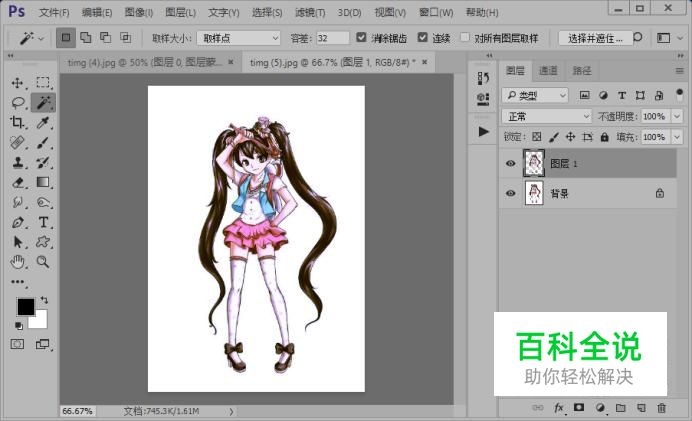Delete the layer with trash button
The height and width of the screenshot is (421, 692).
point(661,408)
